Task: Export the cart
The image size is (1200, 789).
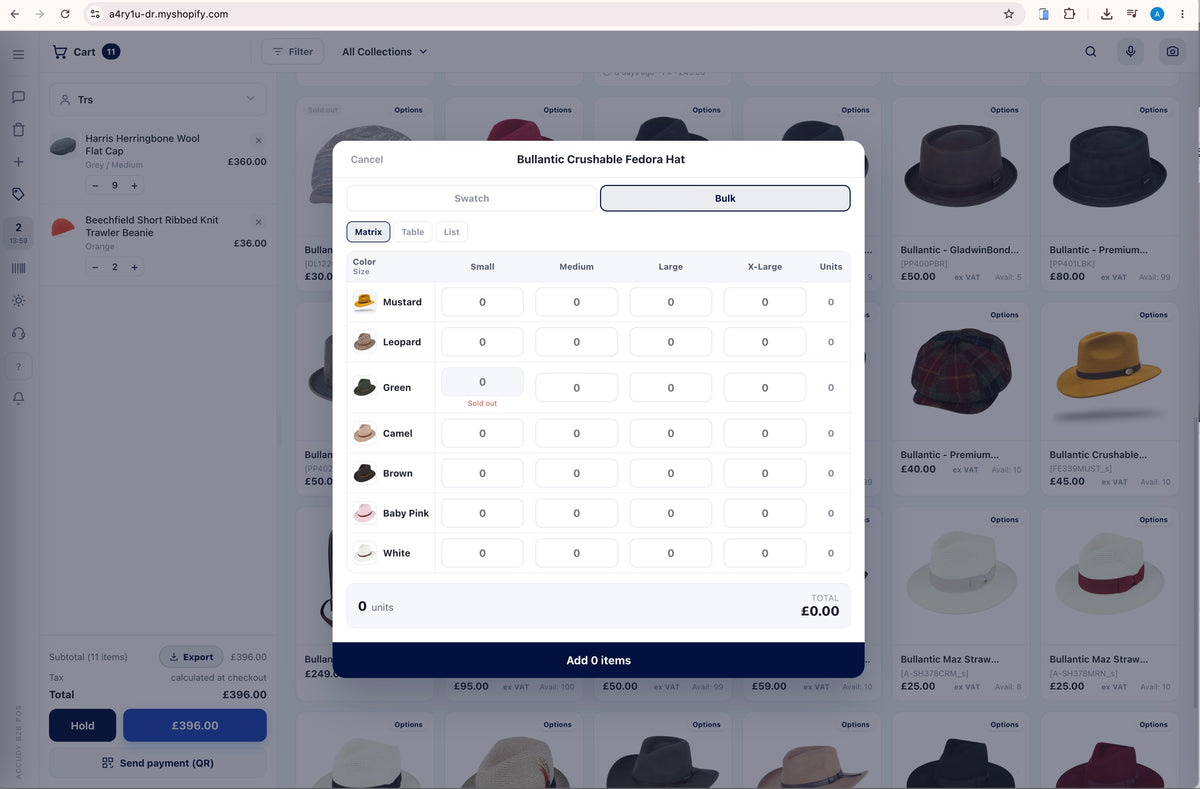Action: 191,657
